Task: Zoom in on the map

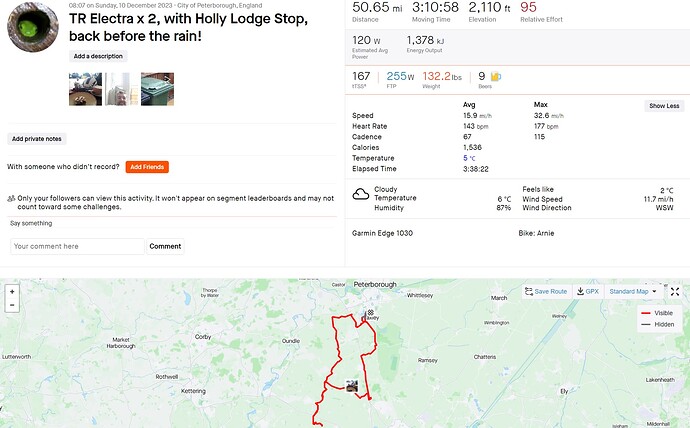Action: [x=12, y=291]
